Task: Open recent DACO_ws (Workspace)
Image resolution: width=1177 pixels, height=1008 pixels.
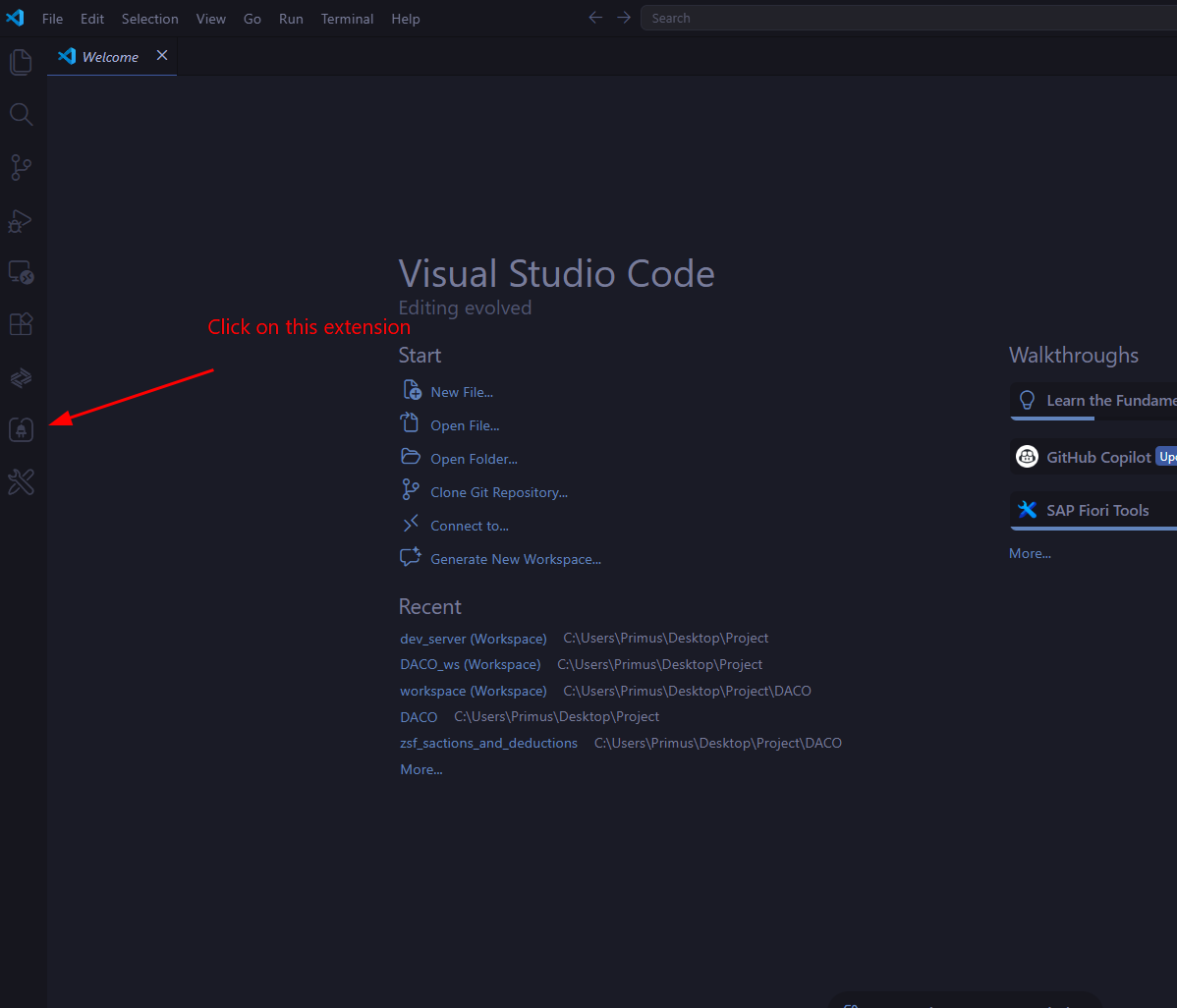Action: pos(470,664)
